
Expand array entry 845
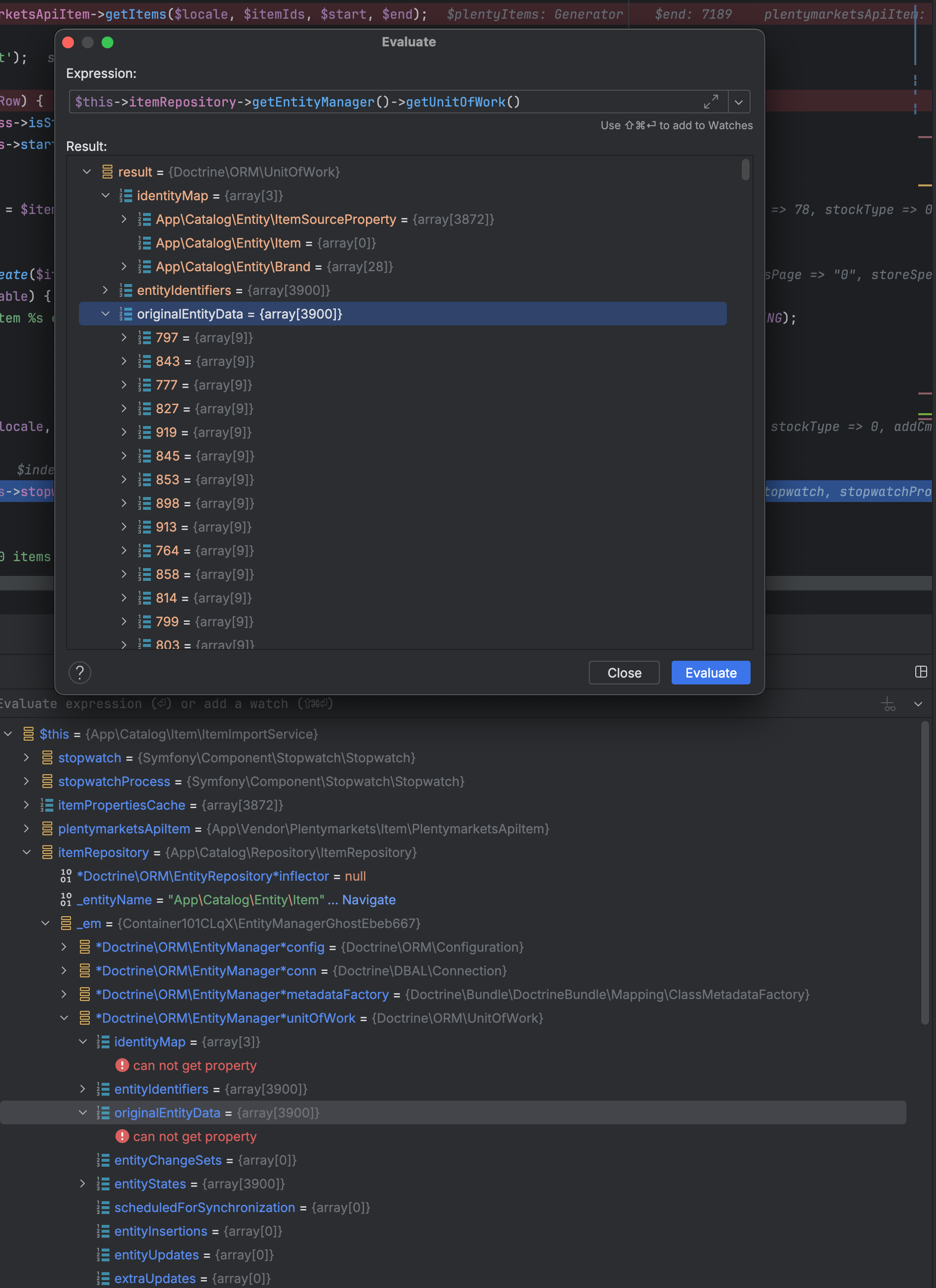click(124, 456)
